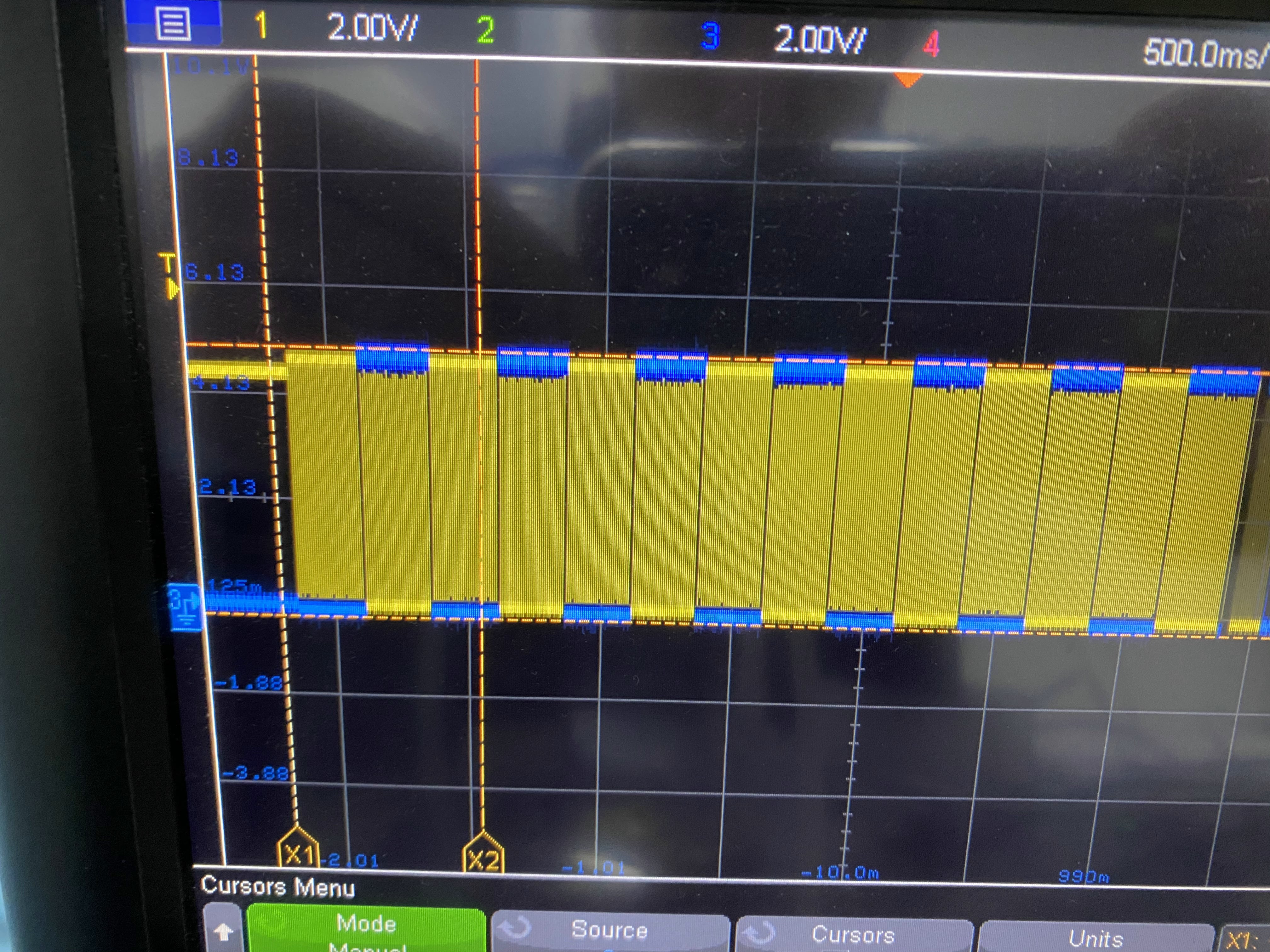1270x952 pixels.
Task: Click the X1 readout softkey
Action: [1243, 940]
